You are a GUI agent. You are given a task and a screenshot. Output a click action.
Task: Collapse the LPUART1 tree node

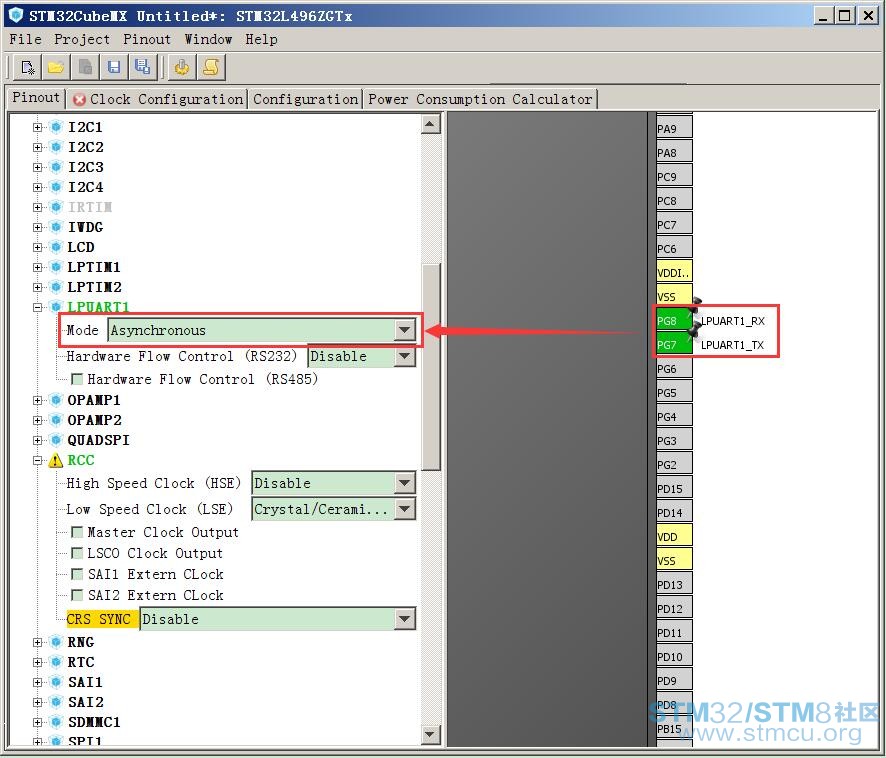pyautogui.click(x=37, y=307)
